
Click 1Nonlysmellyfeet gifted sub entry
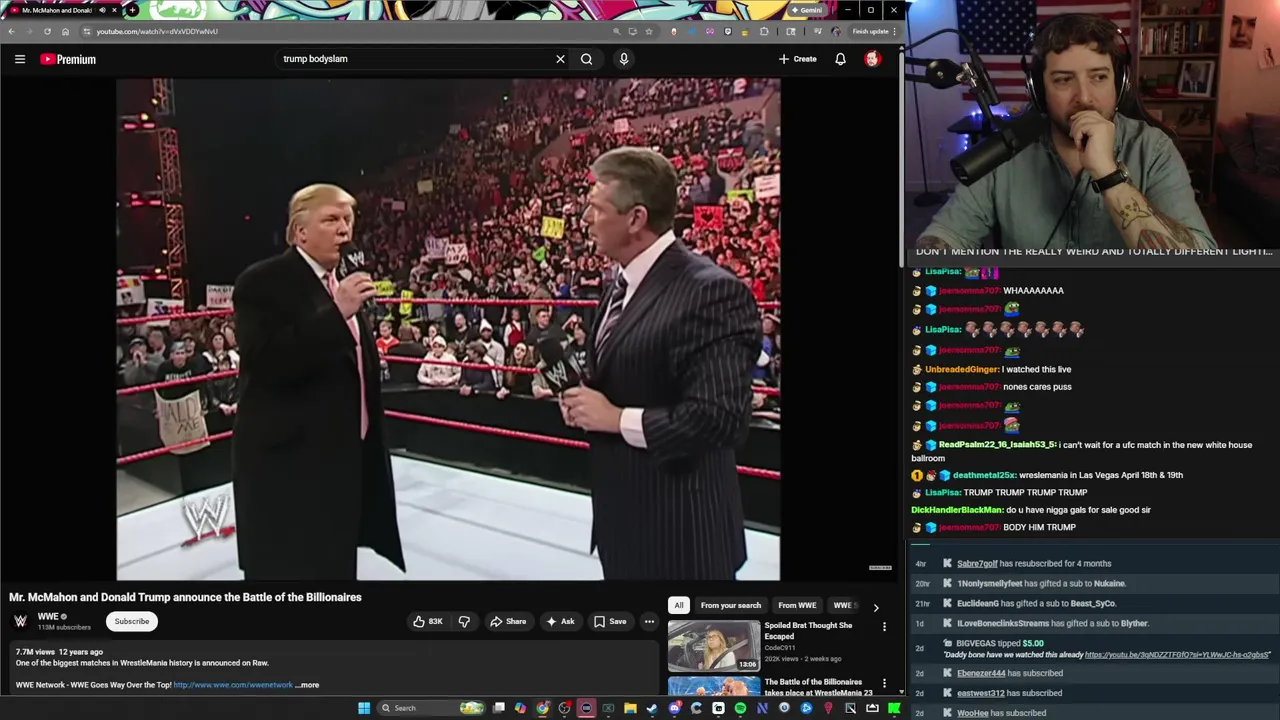click(x=1041, y=584)
